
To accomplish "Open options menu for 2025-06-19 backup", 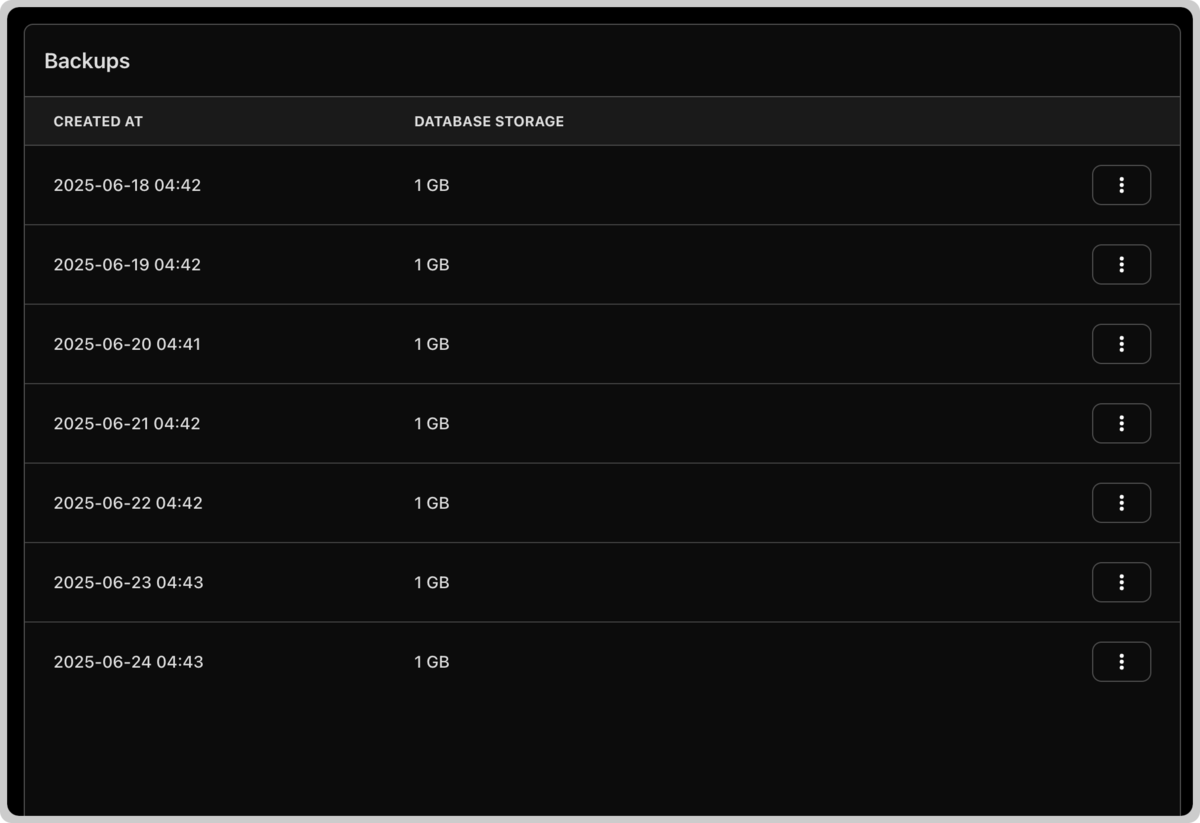I will tap(1121, 264).
